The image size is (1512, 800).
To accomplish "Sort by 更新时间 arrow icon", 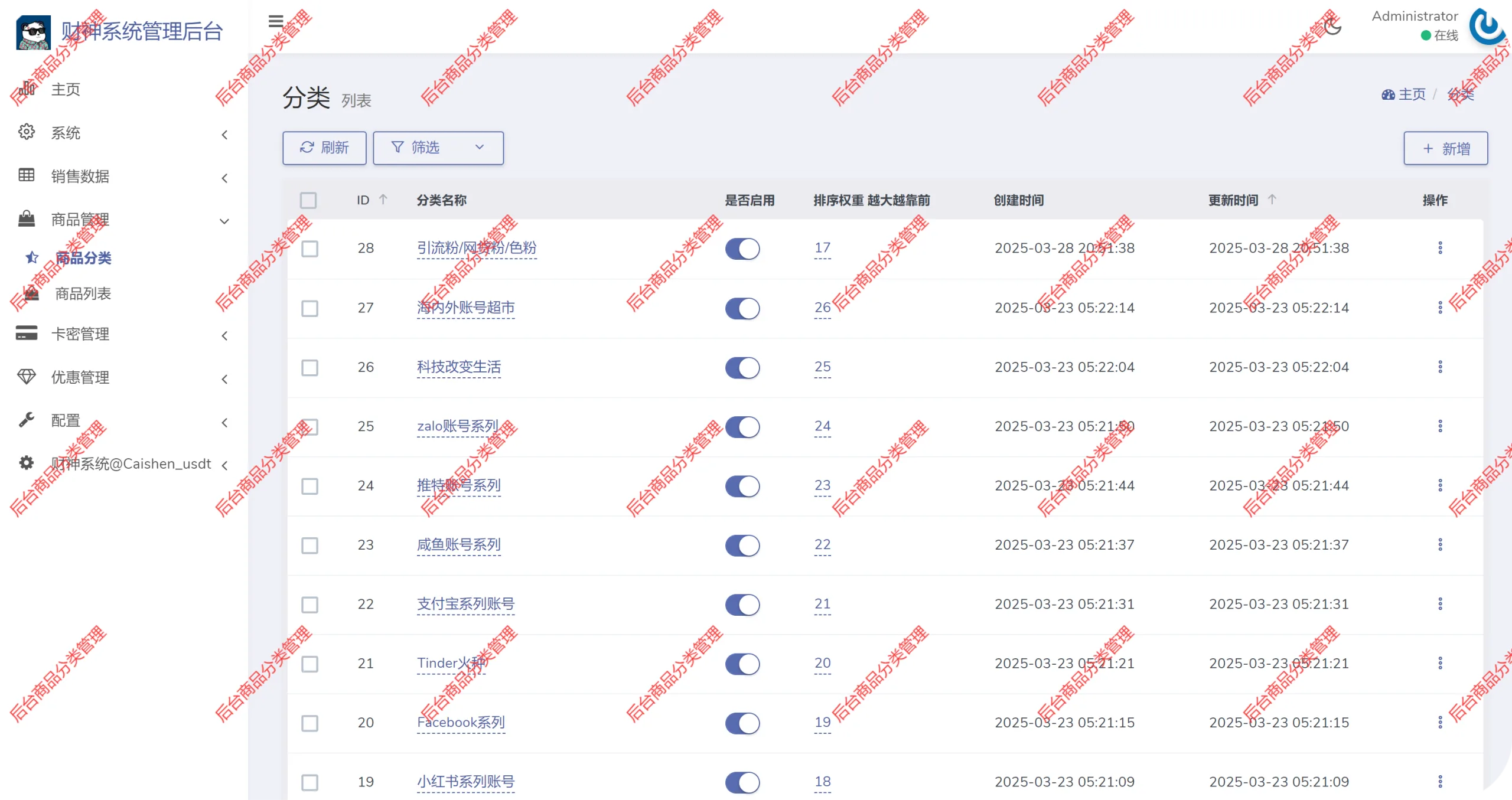I will (1272, 200).
